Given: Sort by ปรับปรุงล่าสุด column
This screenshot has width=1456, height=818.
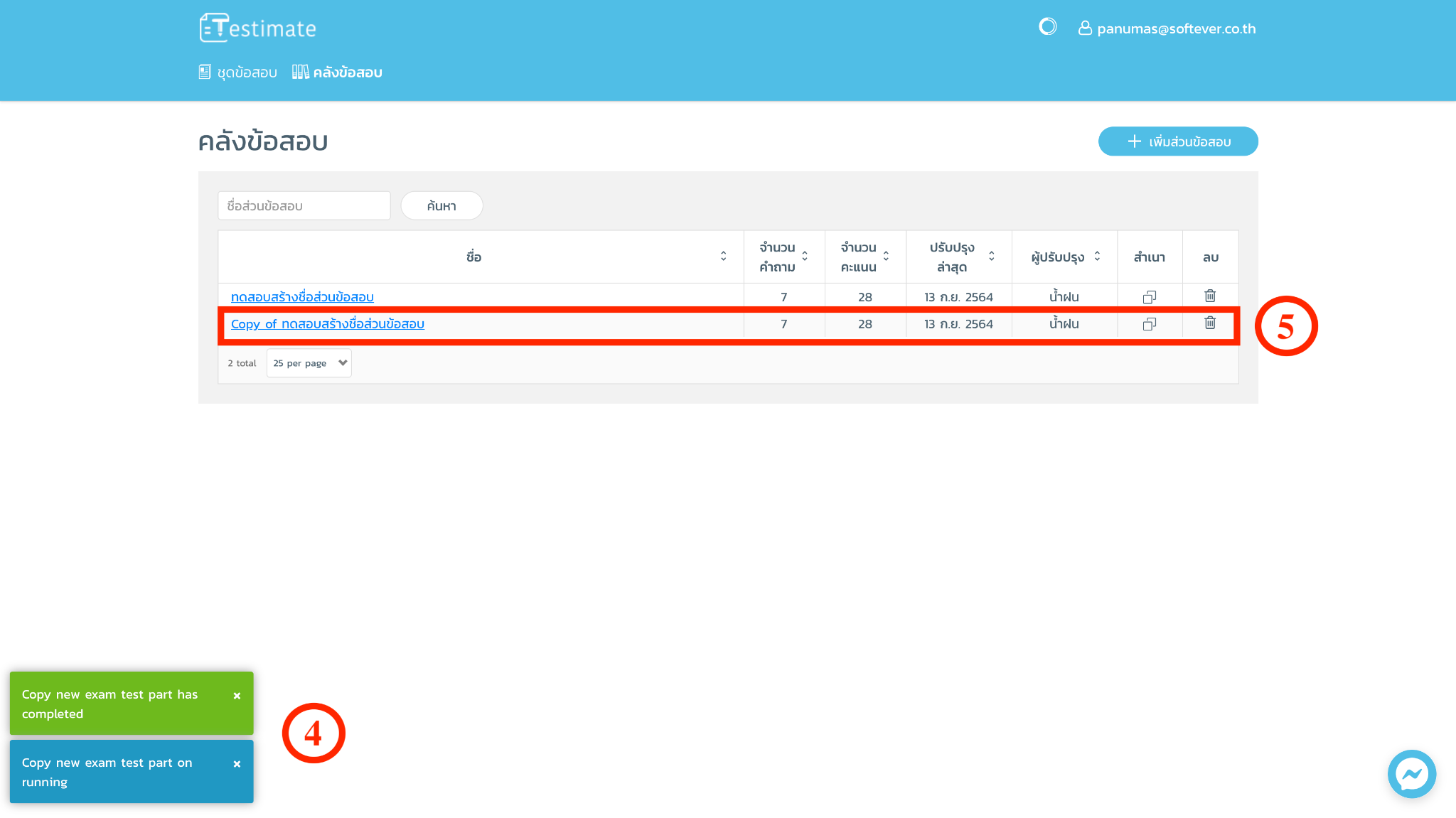Looking at the screenshot, I should pos(991,257).
